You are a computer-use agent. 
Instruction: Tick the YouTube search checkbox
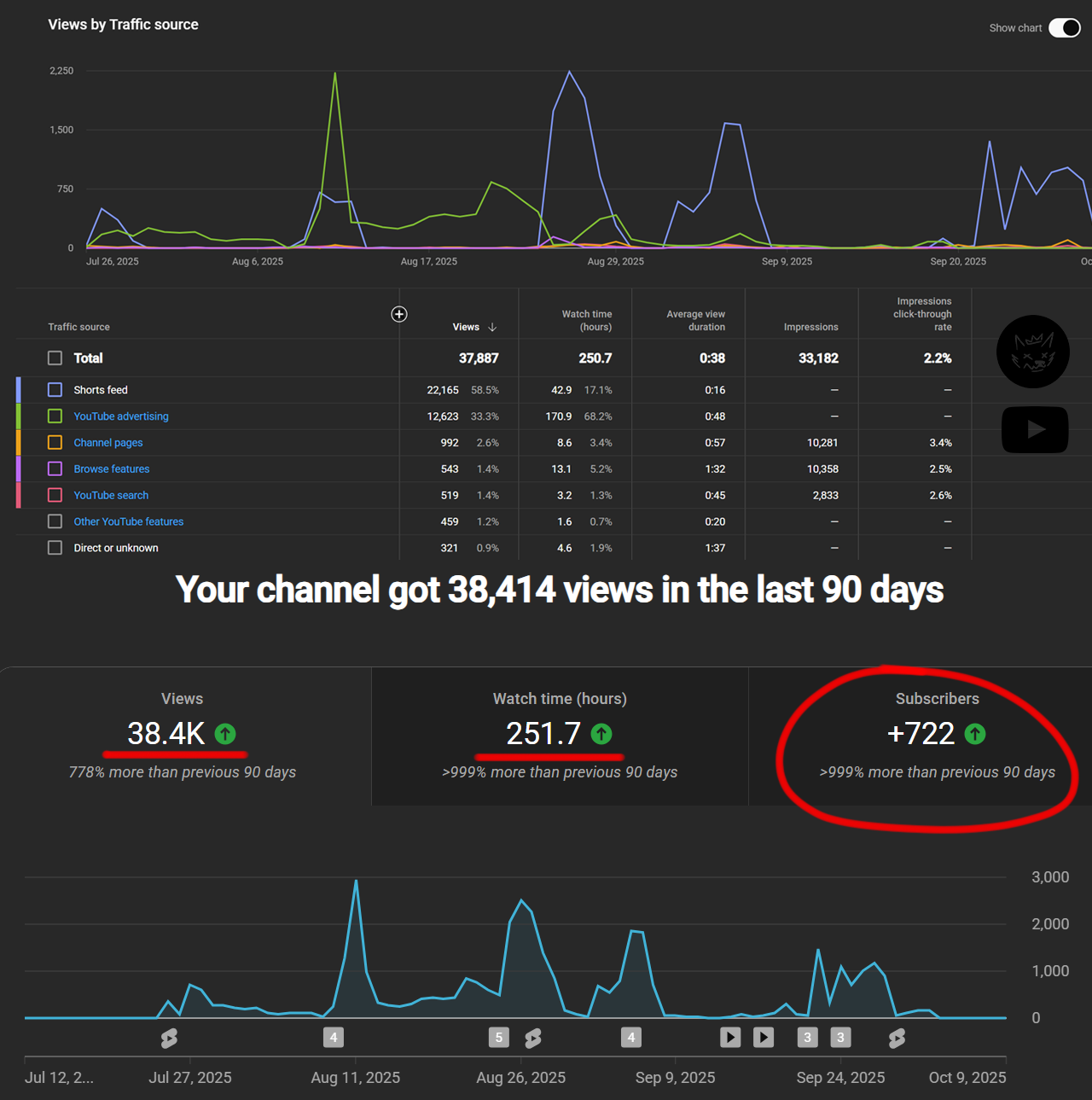(55, 496)
